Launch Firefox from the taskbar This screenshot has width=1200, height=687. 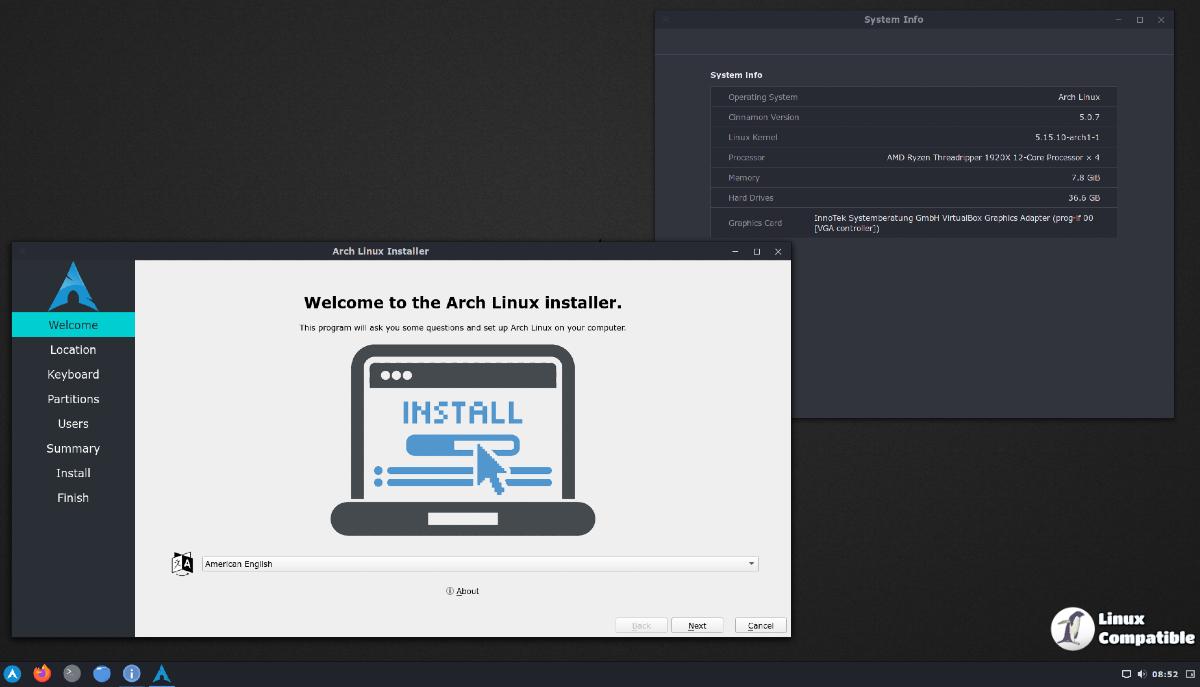coord(42,674)
